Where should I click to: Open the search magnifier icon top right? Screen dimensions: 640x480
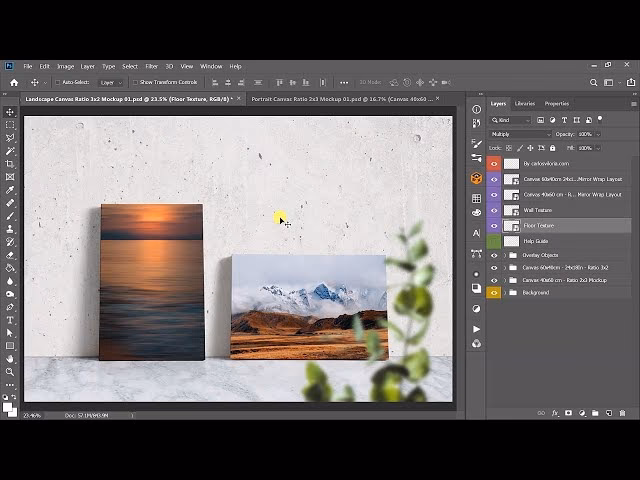coord(593,82)
